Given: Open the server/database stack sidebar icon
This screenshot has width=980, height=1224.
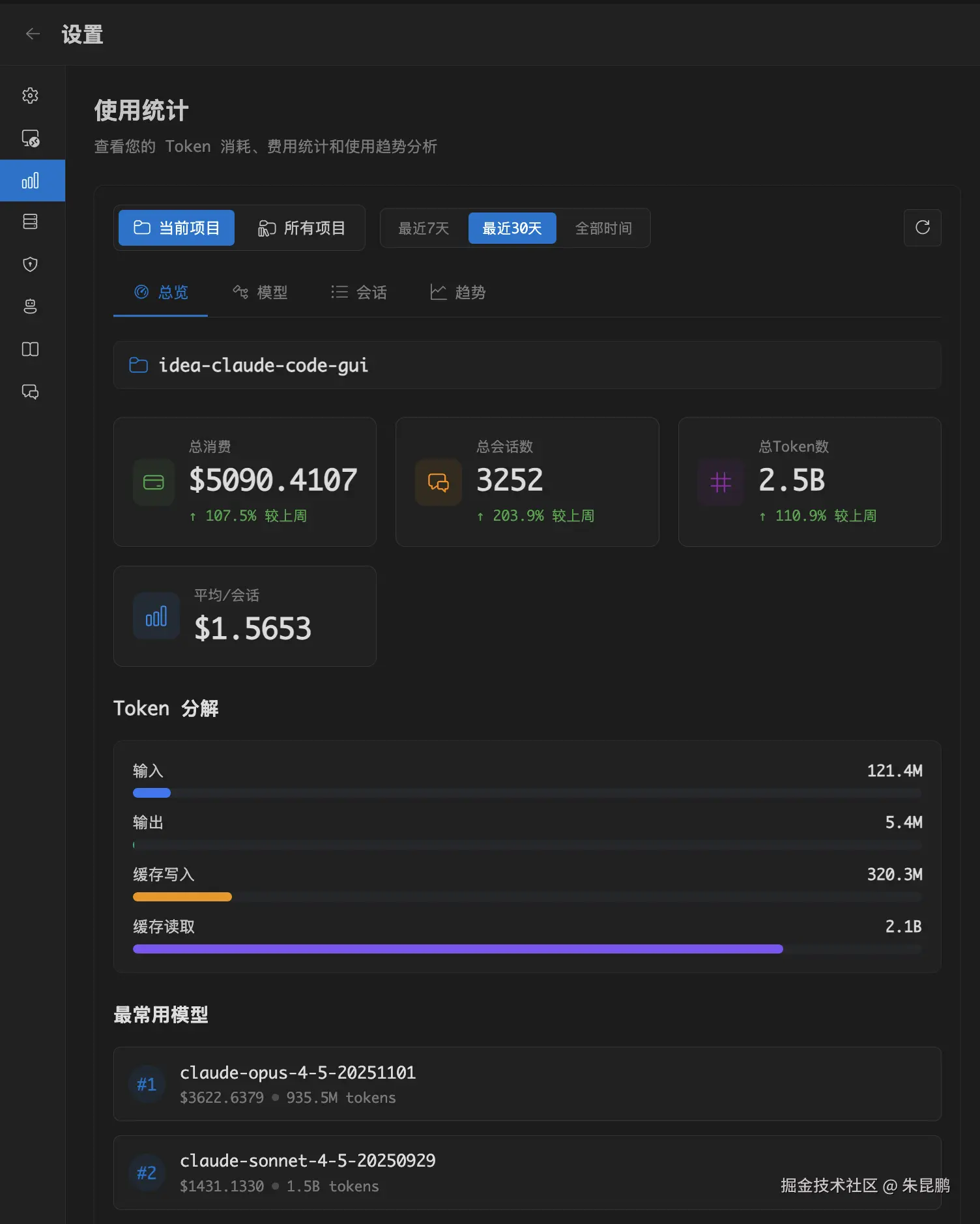Looking at the screenshot, I should (31, 222).
